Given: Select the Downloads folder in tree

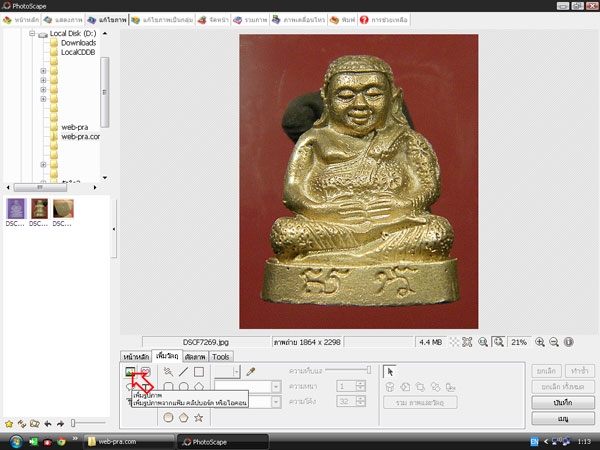Looking at the screenshot, I should [x=78, y=43].
